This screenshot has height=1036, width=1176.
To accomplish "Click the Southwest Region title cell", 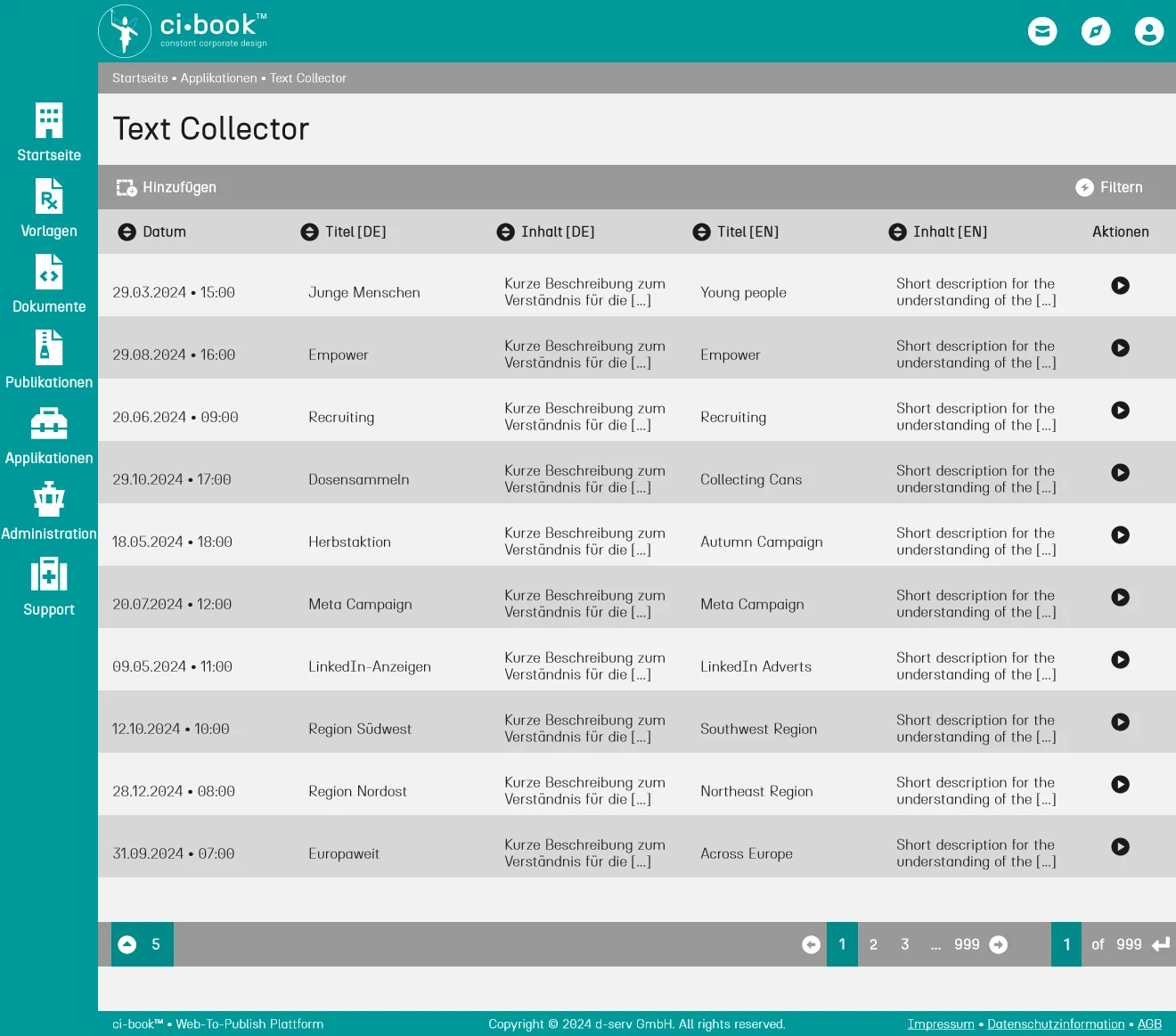I will (x=758, y=729).
